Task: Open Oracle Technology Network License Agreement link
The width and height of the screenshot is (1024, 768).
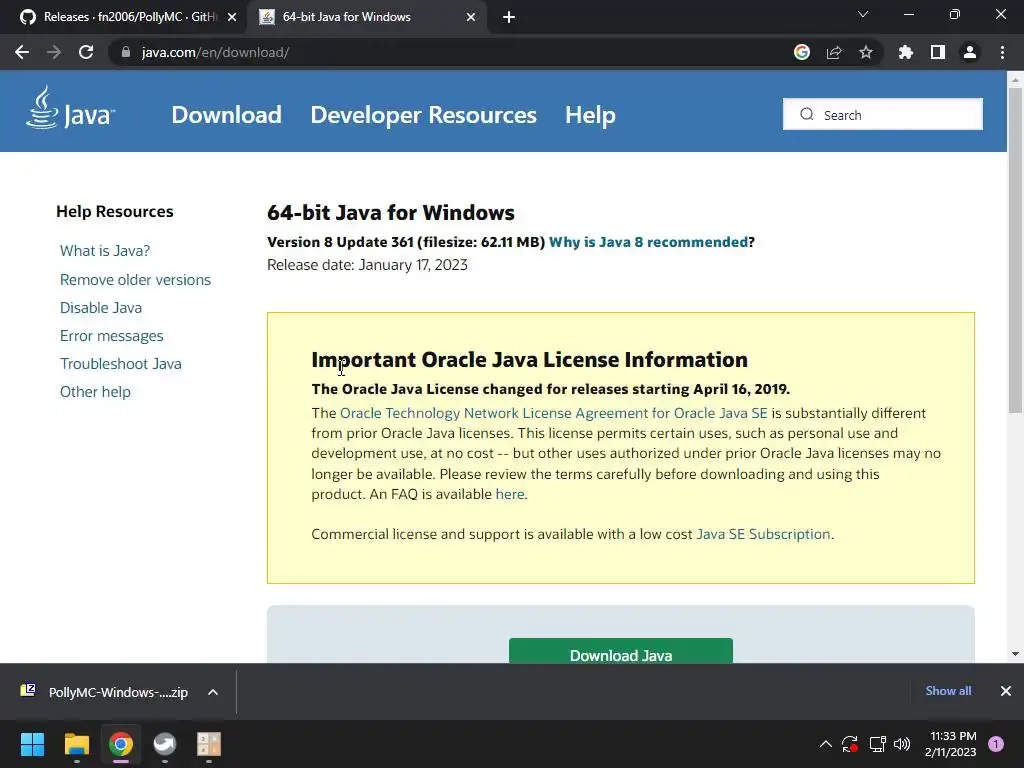Action: [554, 413]
